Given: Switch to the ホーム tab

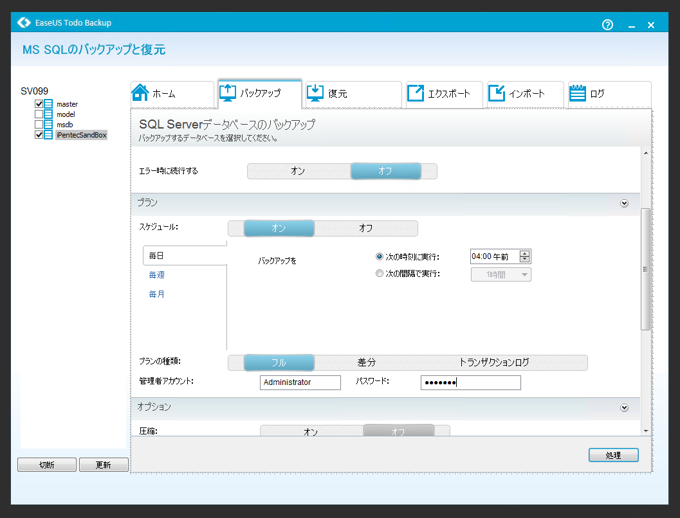Looking at the screenshot, I should [172, 94].
